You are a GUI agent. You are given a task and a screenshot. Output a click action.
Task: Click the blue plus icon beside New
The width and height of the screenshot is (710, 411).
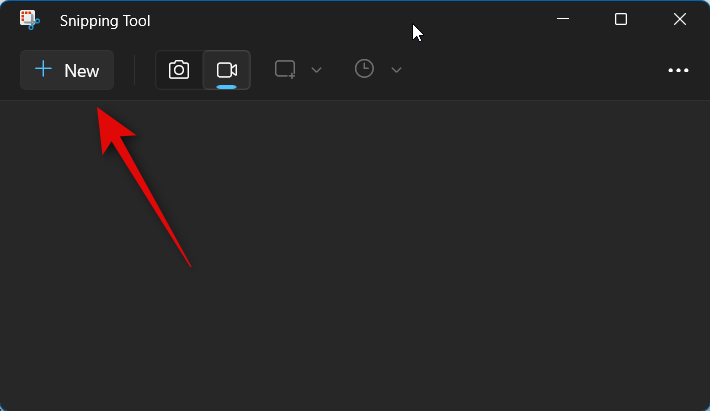(x=43, y=69)
